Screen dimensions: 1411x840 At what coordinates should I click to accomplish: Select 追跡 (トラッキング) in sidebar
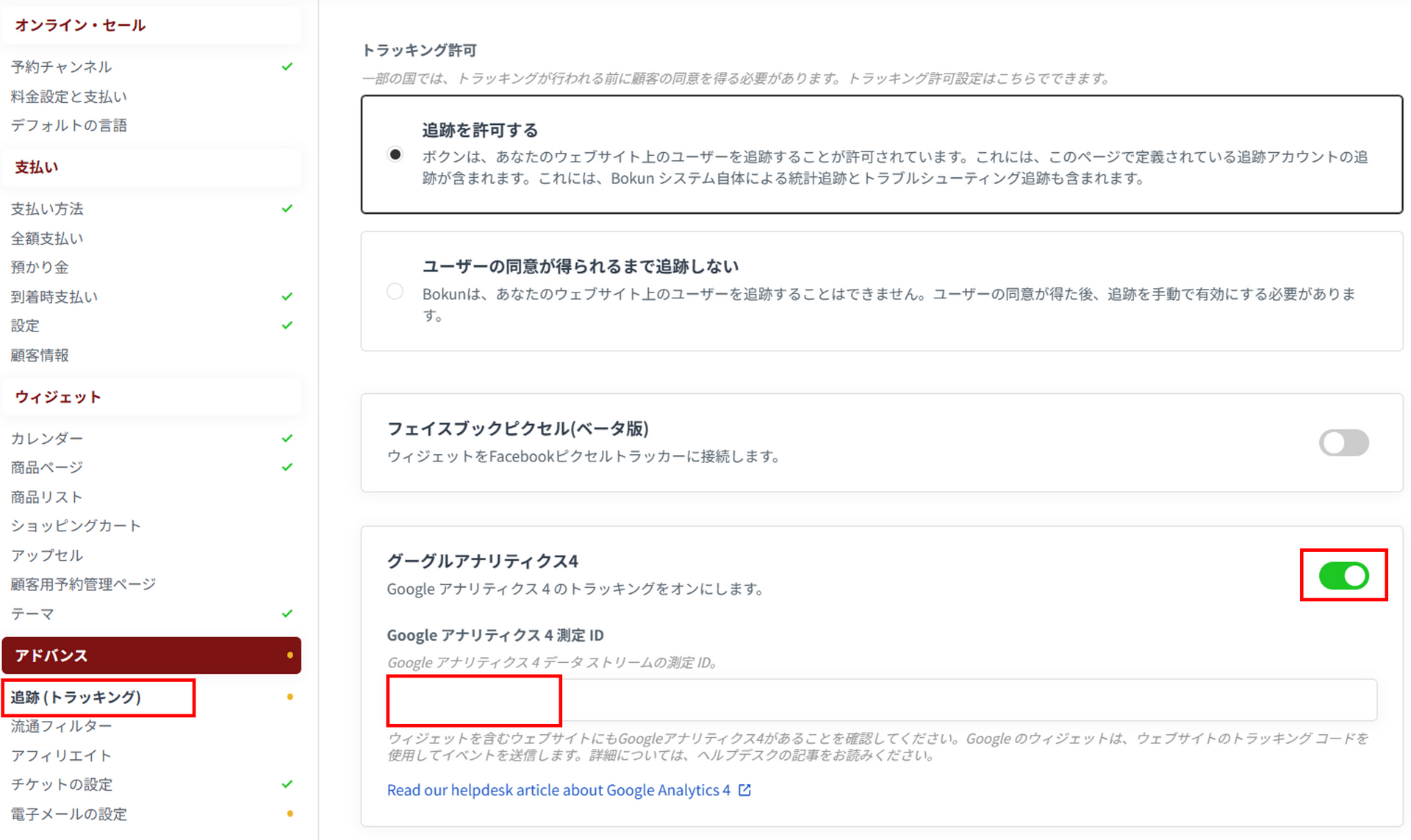pos(76,697)
